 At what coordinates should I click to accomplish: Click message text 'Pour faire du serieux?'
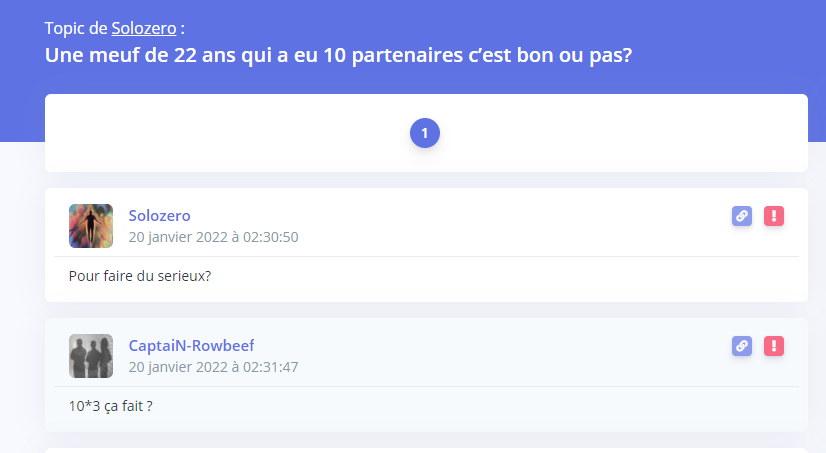[x=140, y=276]
